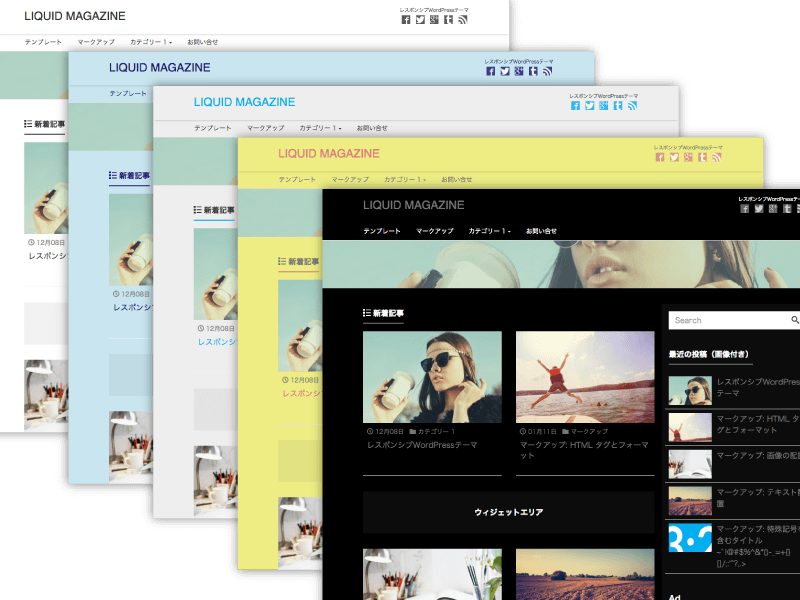Expand カテゴリー1 dropdown in the yellow theme menu
The width and height of the screenshot is (800, 600).
pos(405,180)
